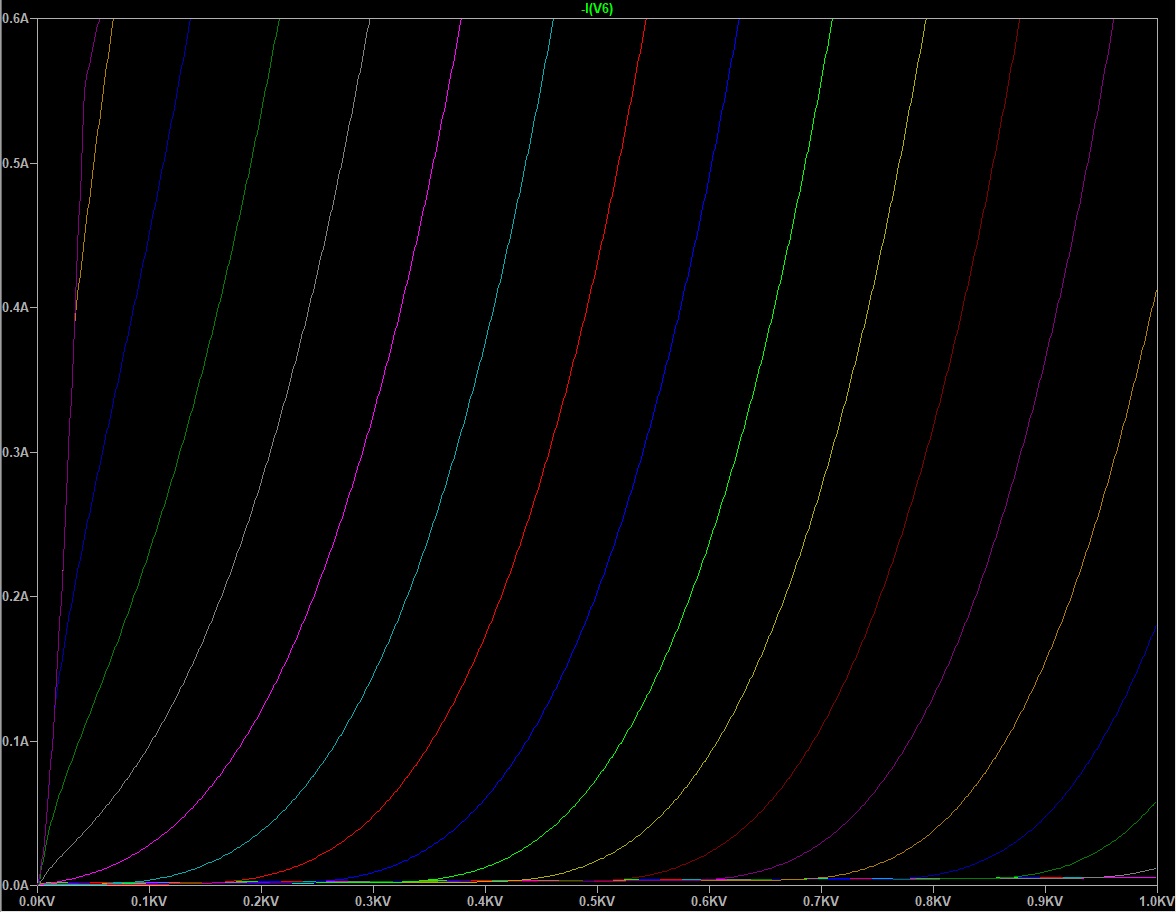Image resolution: width=1176 pixels, height=912 pixels.
Task: Click the 0.2KV horizontal axis label
Action: point(261,901)
